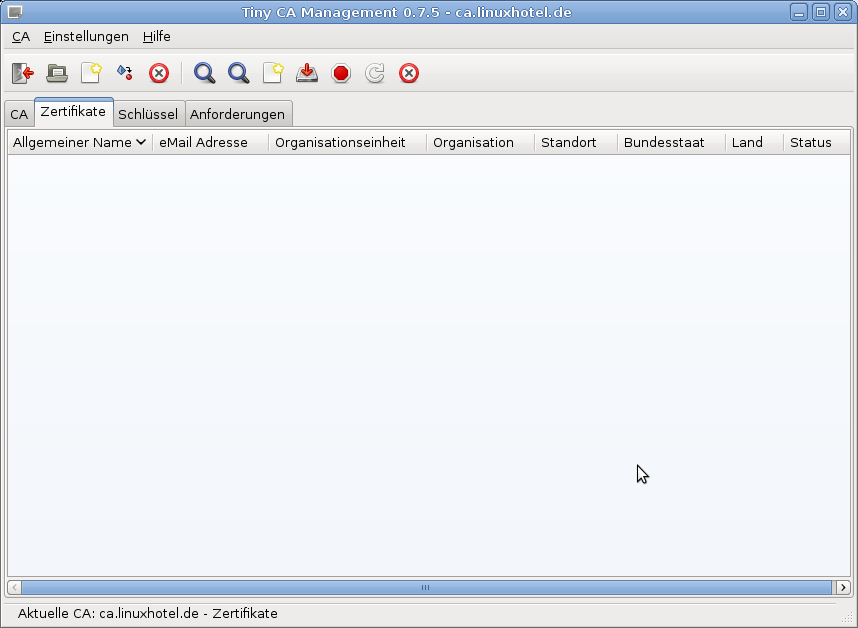
Task: Delete the current CA via red X icon
Action: [158, 73]
